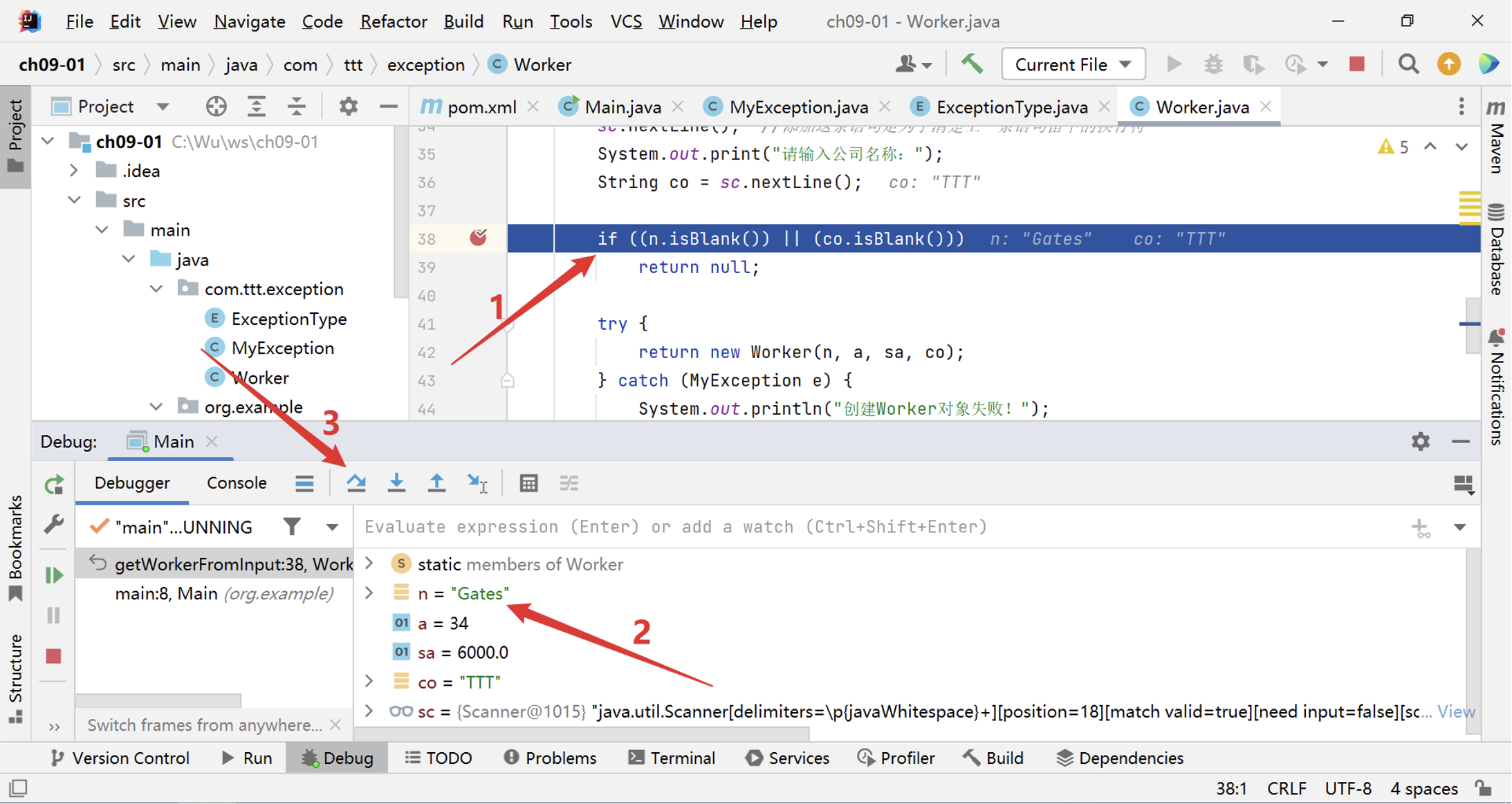Switch to the pom.xml tab
This screenshot has height=804, width=1512.
pyautogui.click(x=481, y=106)
